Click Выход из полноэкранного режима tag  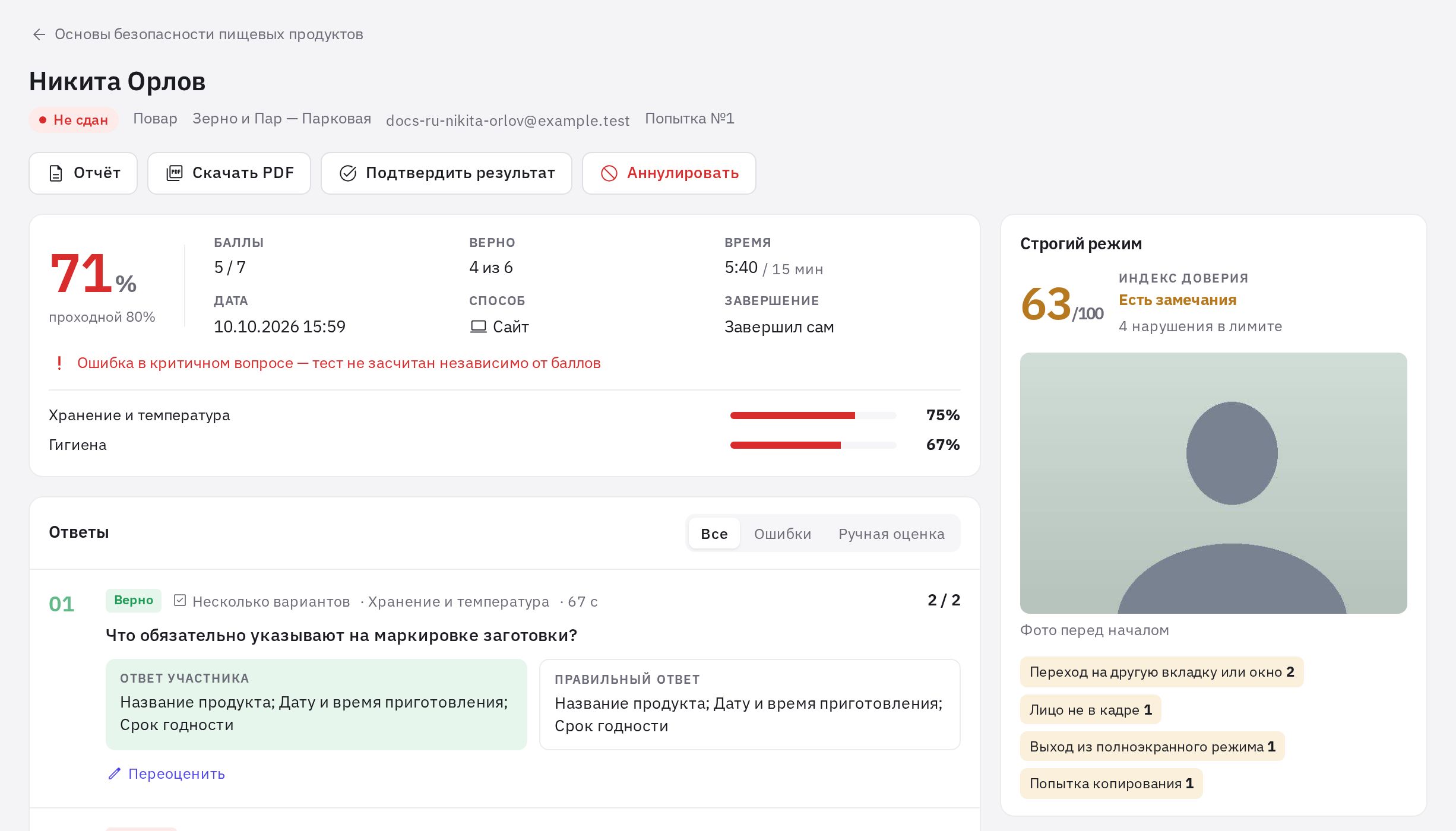click(1153, 746)
